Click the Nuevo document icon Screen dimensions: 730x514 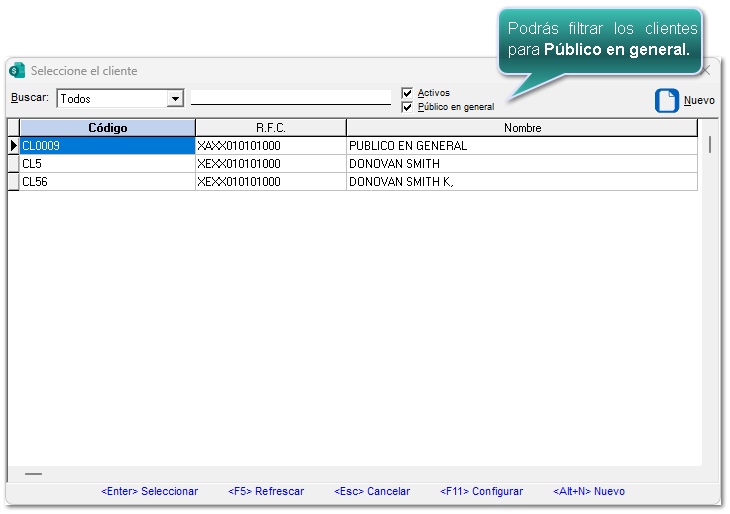[x=667, y=101]
